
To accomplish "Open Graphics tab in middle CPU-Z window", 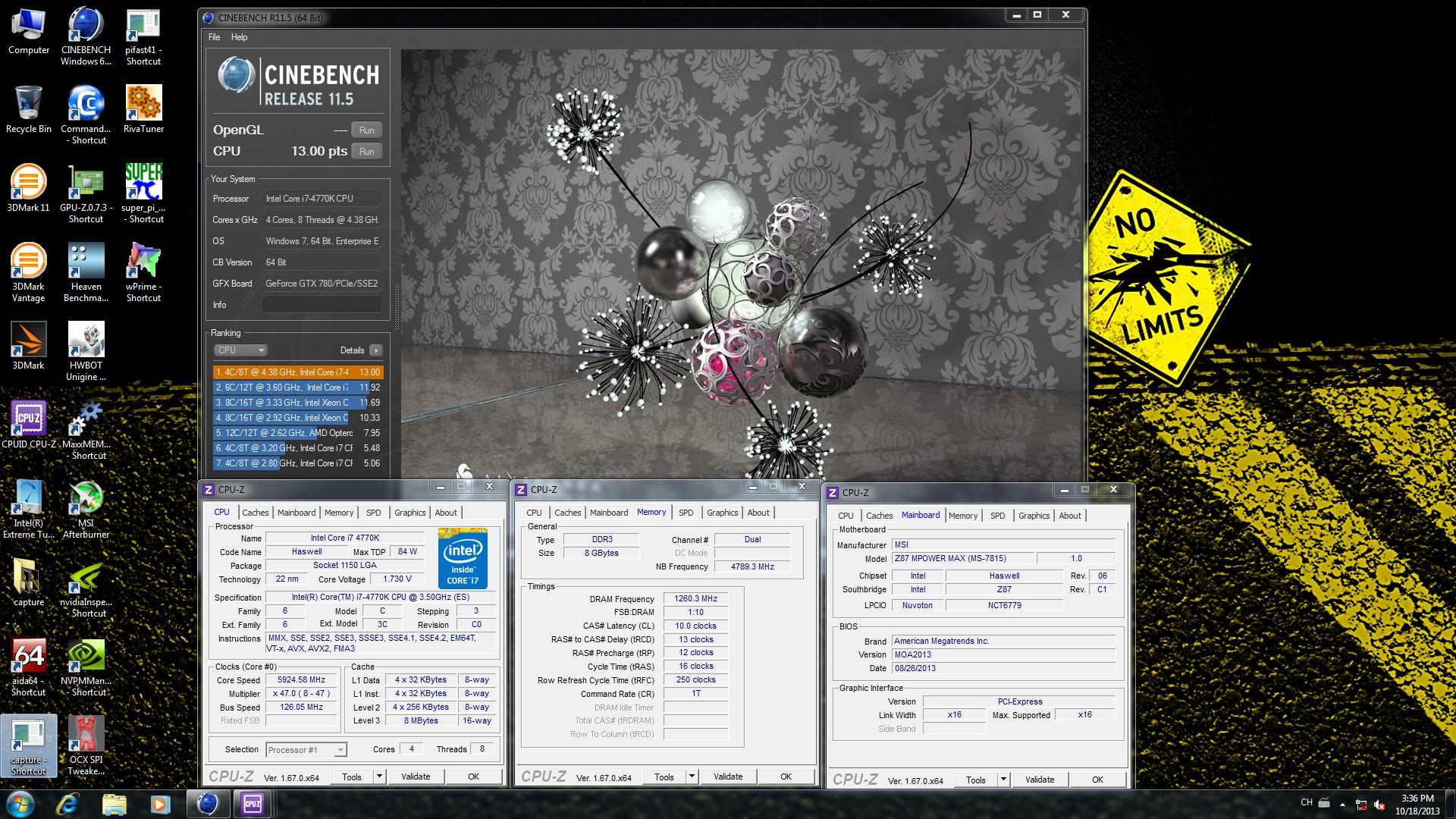I will pyautogui.click(x=722, y=513).
